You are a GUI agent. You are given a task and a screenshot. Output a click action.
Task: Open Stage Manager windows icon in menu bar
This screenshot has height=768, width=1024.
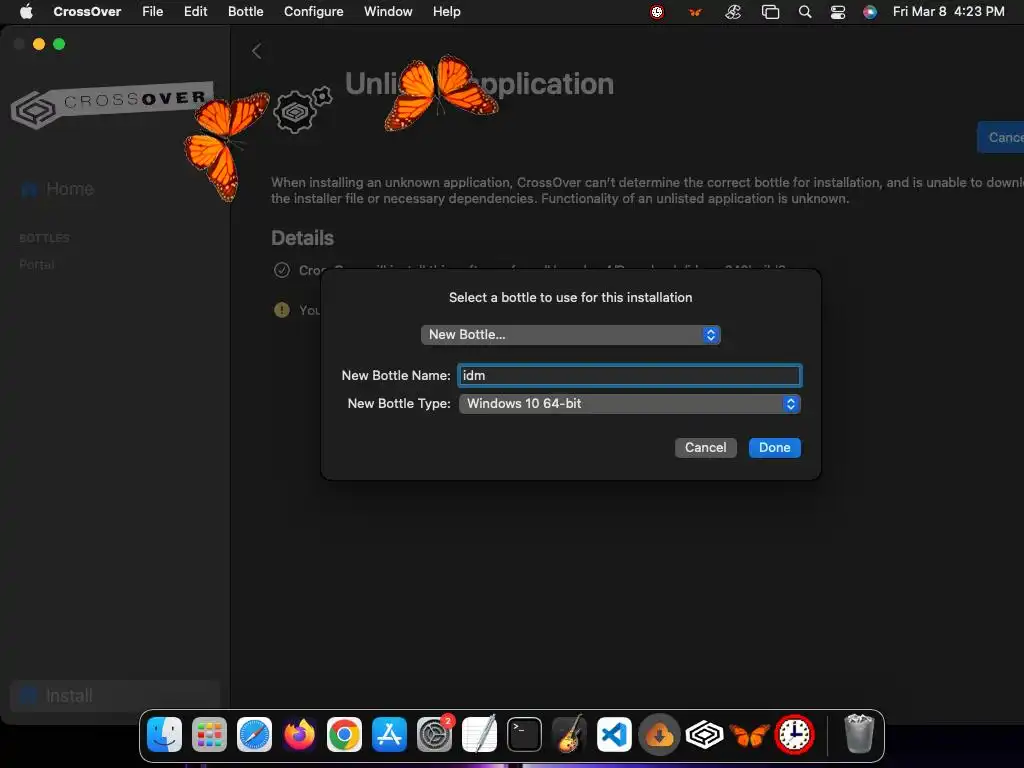[771, 12]
